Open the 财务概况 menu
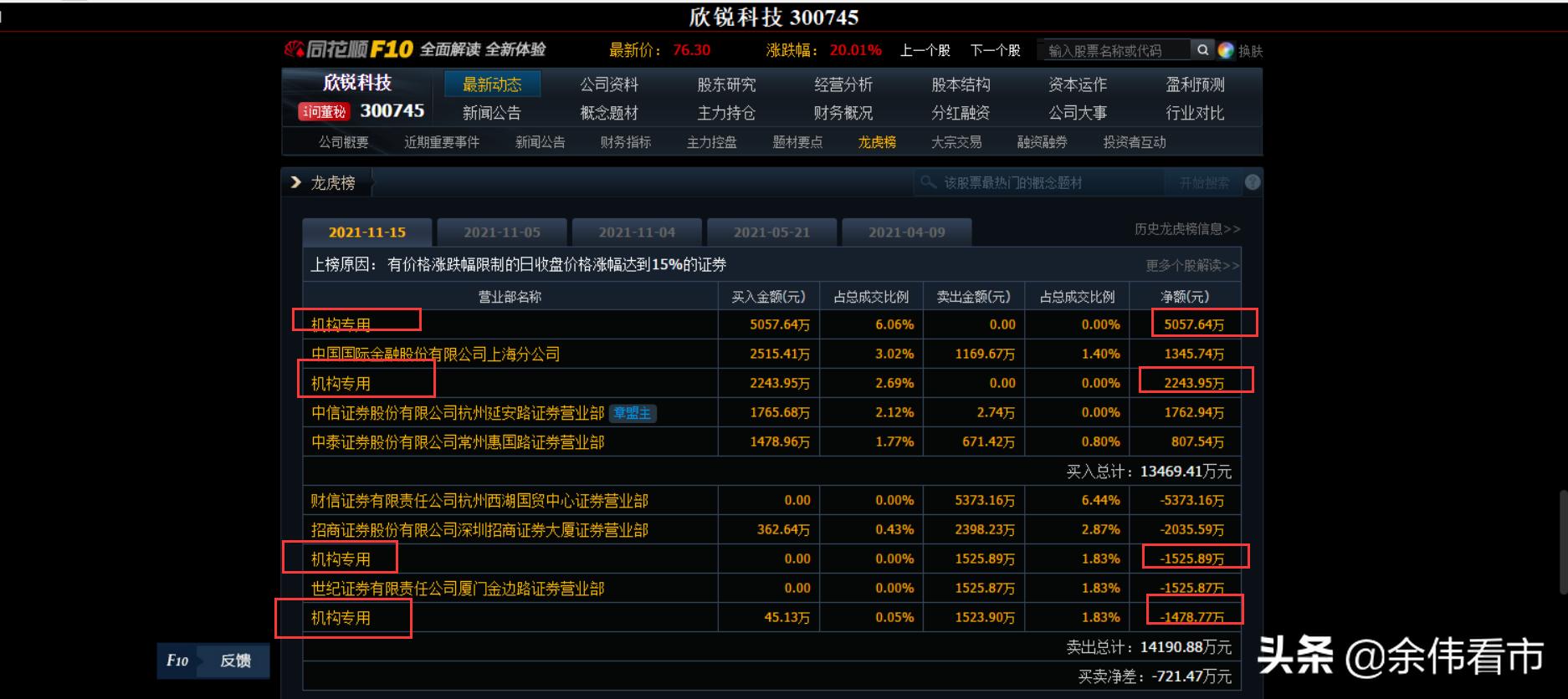 click(843, 113)
